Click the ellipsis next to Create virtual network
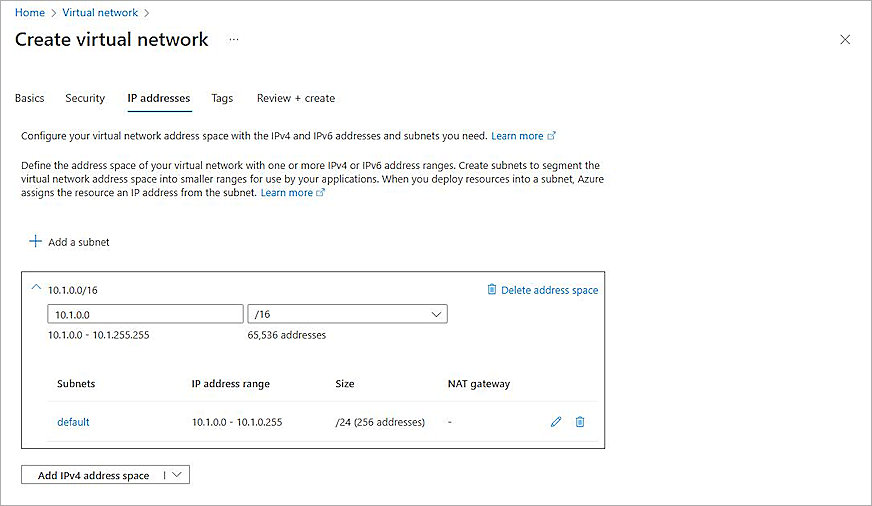The image size is (872, 506). (x=234, y=40)
